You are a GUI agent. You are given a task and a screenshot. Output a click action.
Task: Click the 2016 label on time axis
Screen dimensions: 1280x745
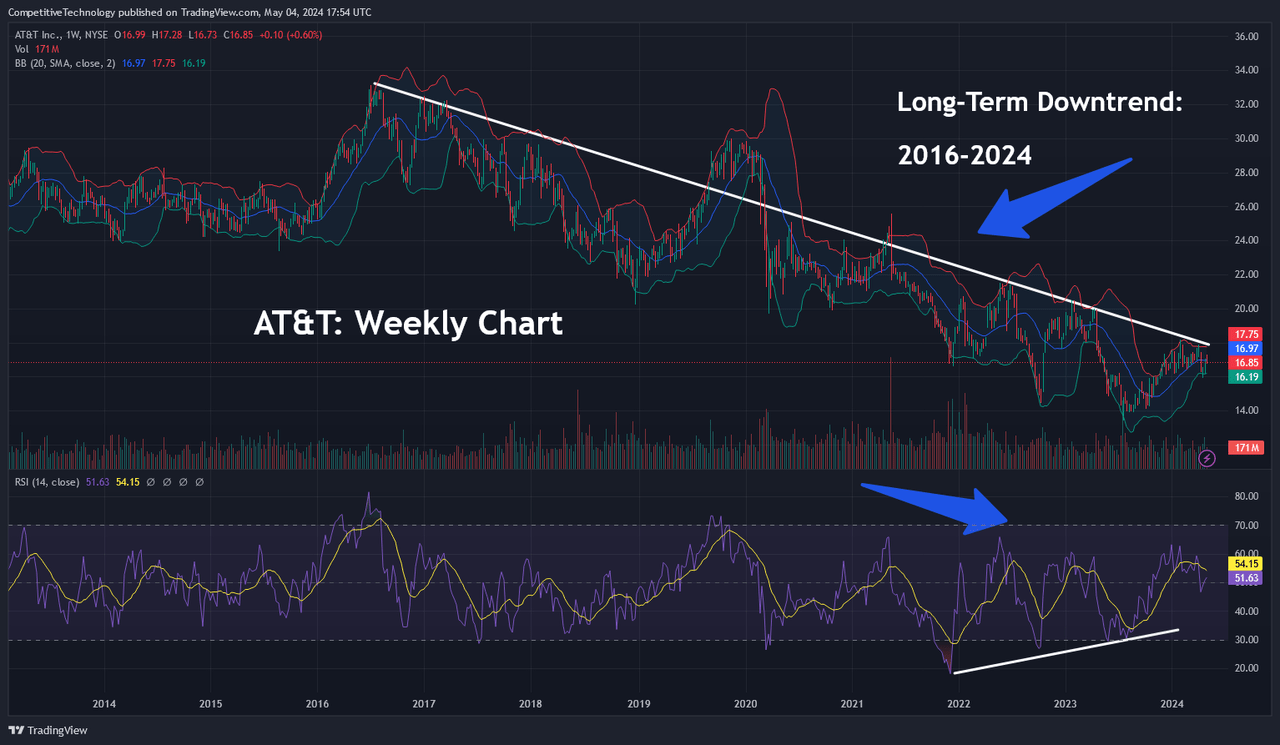(316, 703)
